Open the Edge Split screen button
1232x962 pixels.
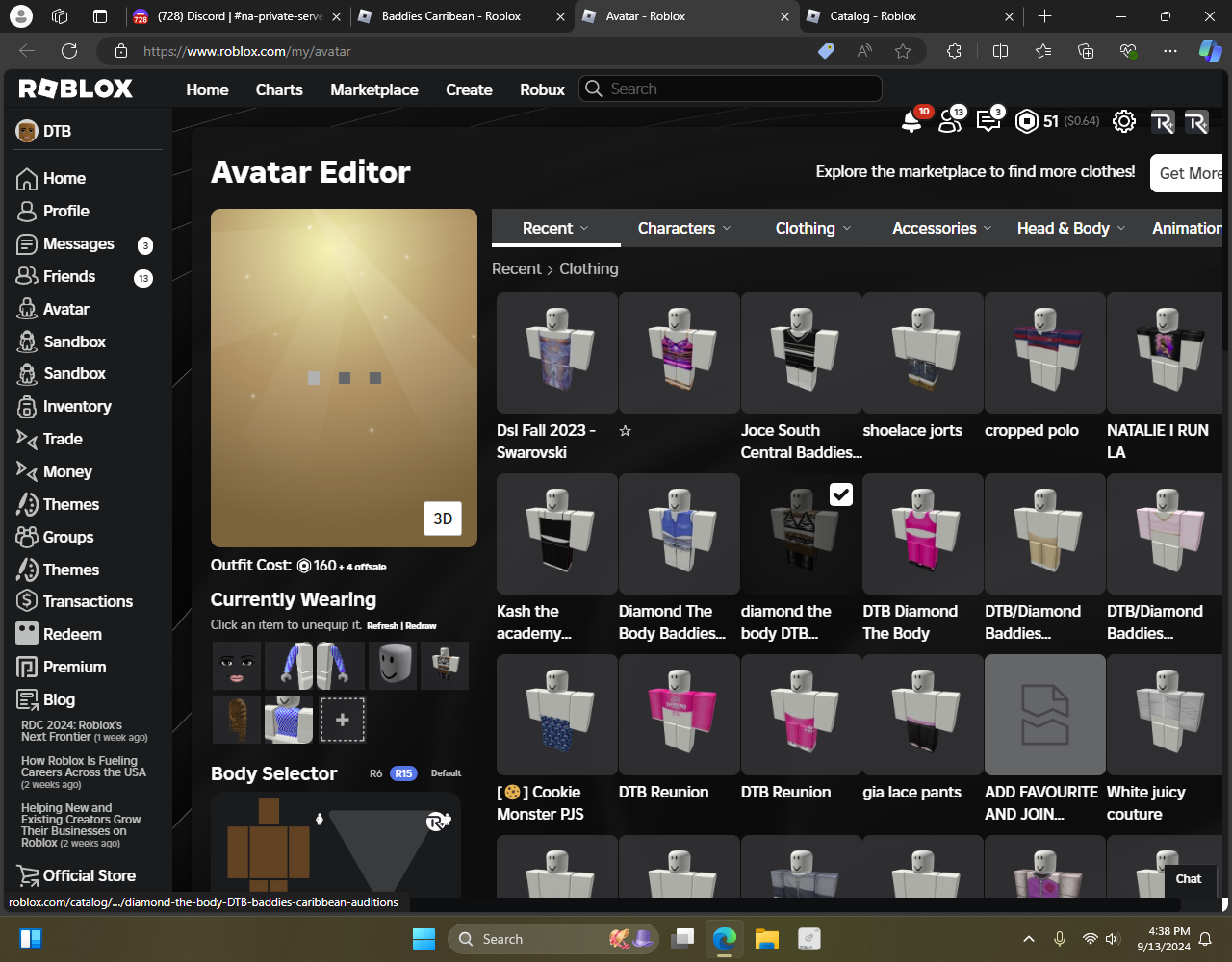click(x=1000, y=51)
